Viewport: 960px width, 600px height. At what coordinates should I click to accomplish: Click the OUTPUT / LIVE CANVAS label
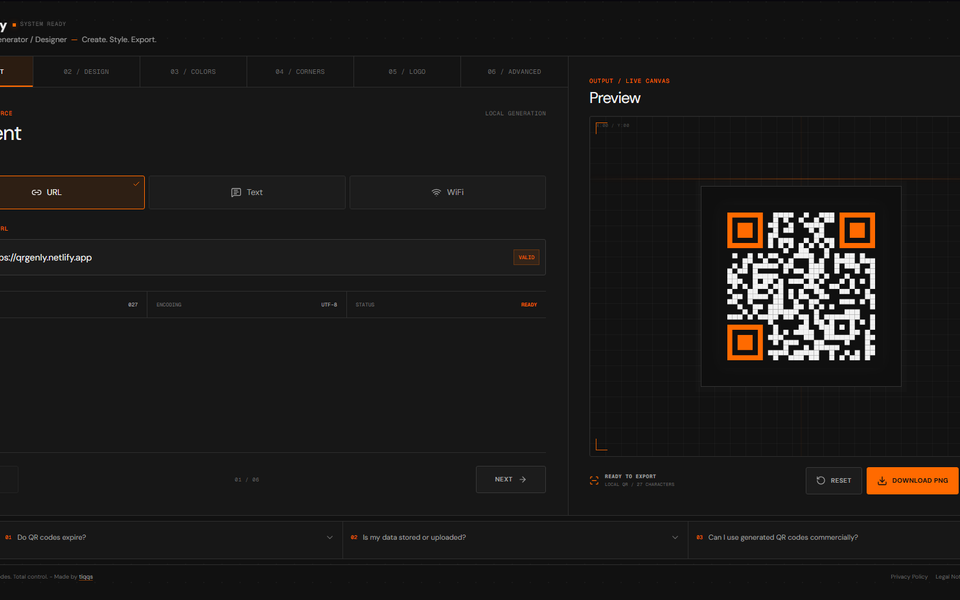click(629, 81)
